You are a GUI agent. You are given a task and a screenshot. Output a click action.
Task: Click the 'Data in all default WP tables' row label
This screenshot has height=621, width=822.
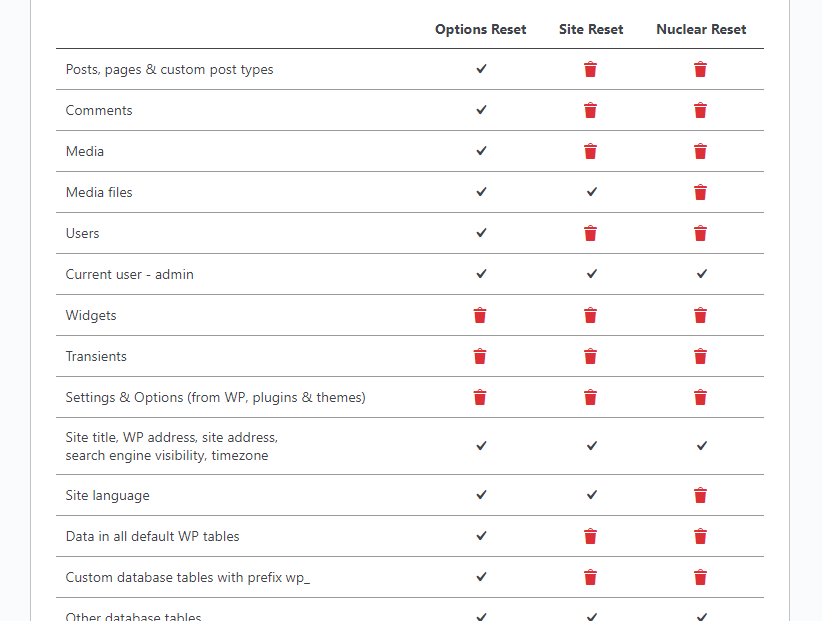pos(153,536)
